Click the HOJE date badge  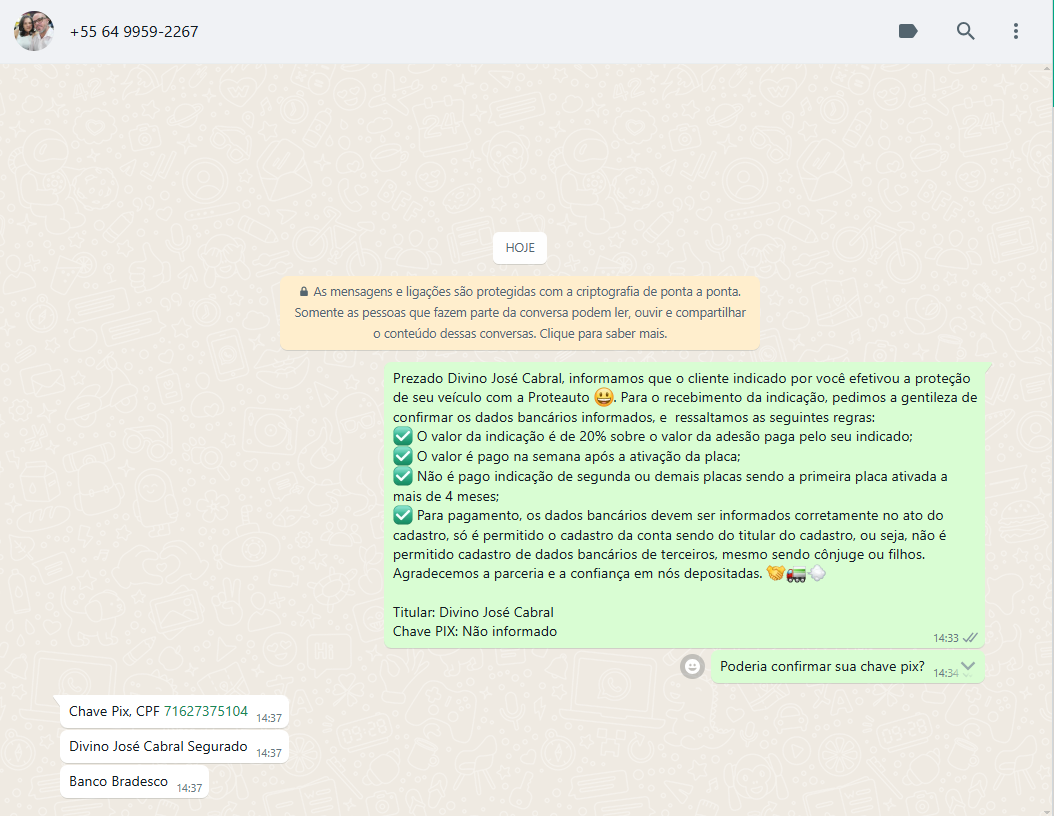pyautogui.click(x=520, y=248)
